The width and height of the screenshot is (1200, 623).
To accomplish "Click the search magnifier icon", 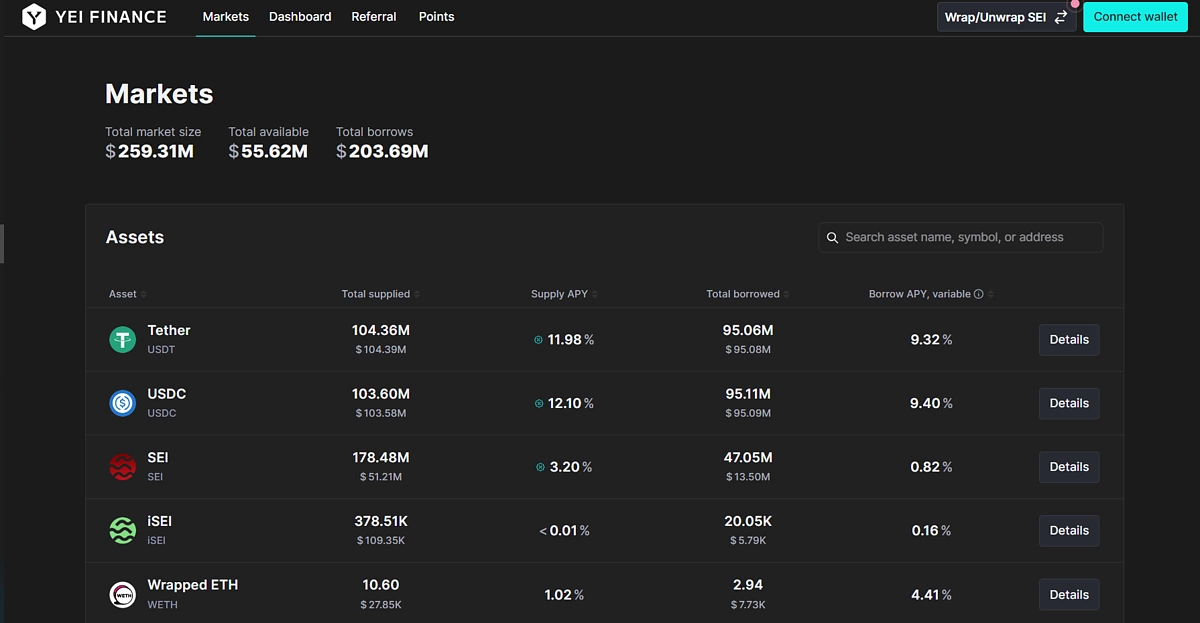I will [832, 238].
